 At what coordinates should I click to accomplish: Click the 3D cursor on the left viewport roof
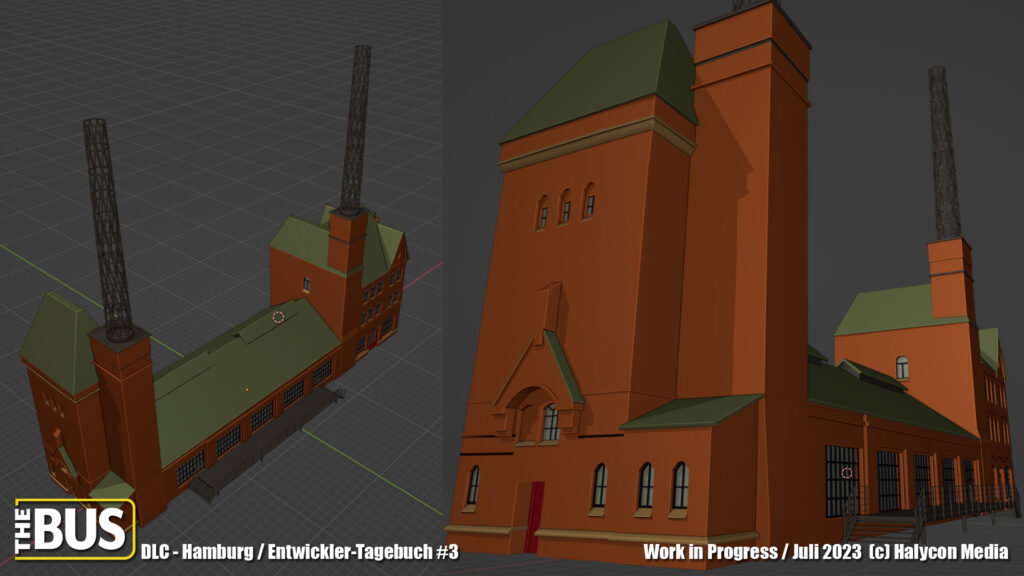(278, 317)
